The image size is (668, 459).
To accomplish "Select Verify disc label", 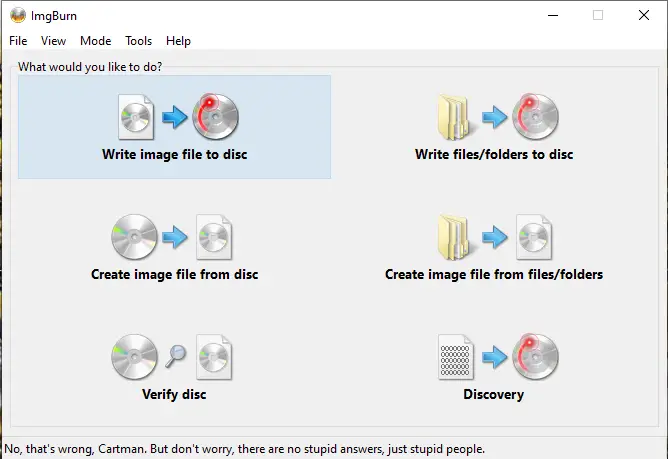I will pyautogui.click(x=174, y=395).
